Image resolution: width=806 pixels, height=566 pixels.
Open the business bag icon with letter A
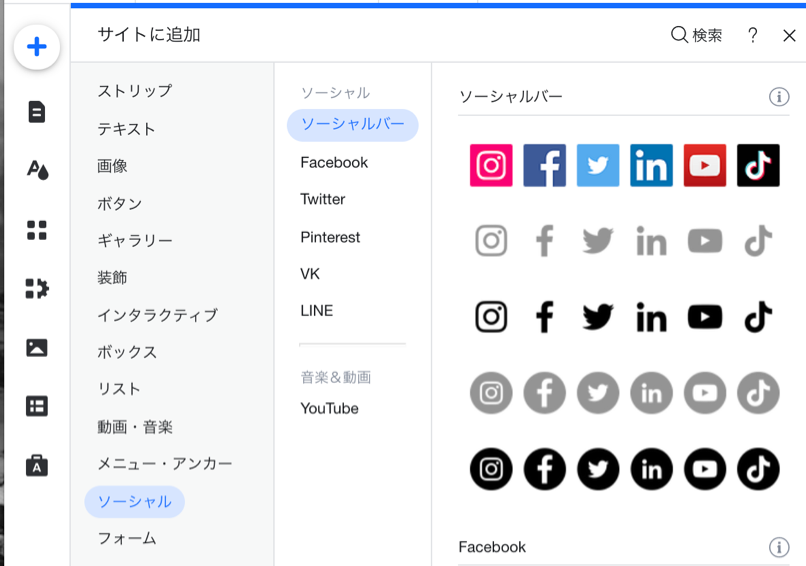36,465
